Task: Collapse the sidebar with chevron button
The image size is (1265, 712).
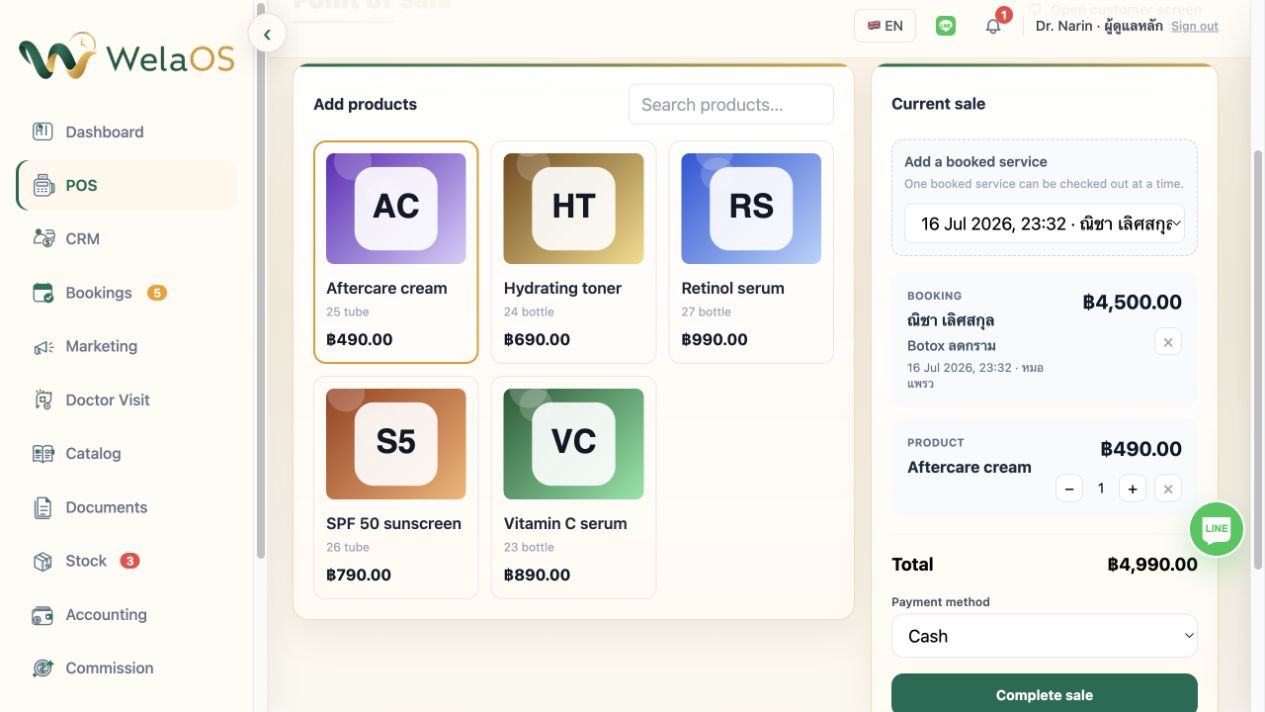Action: pyautogui.click(x=267, y=34)
